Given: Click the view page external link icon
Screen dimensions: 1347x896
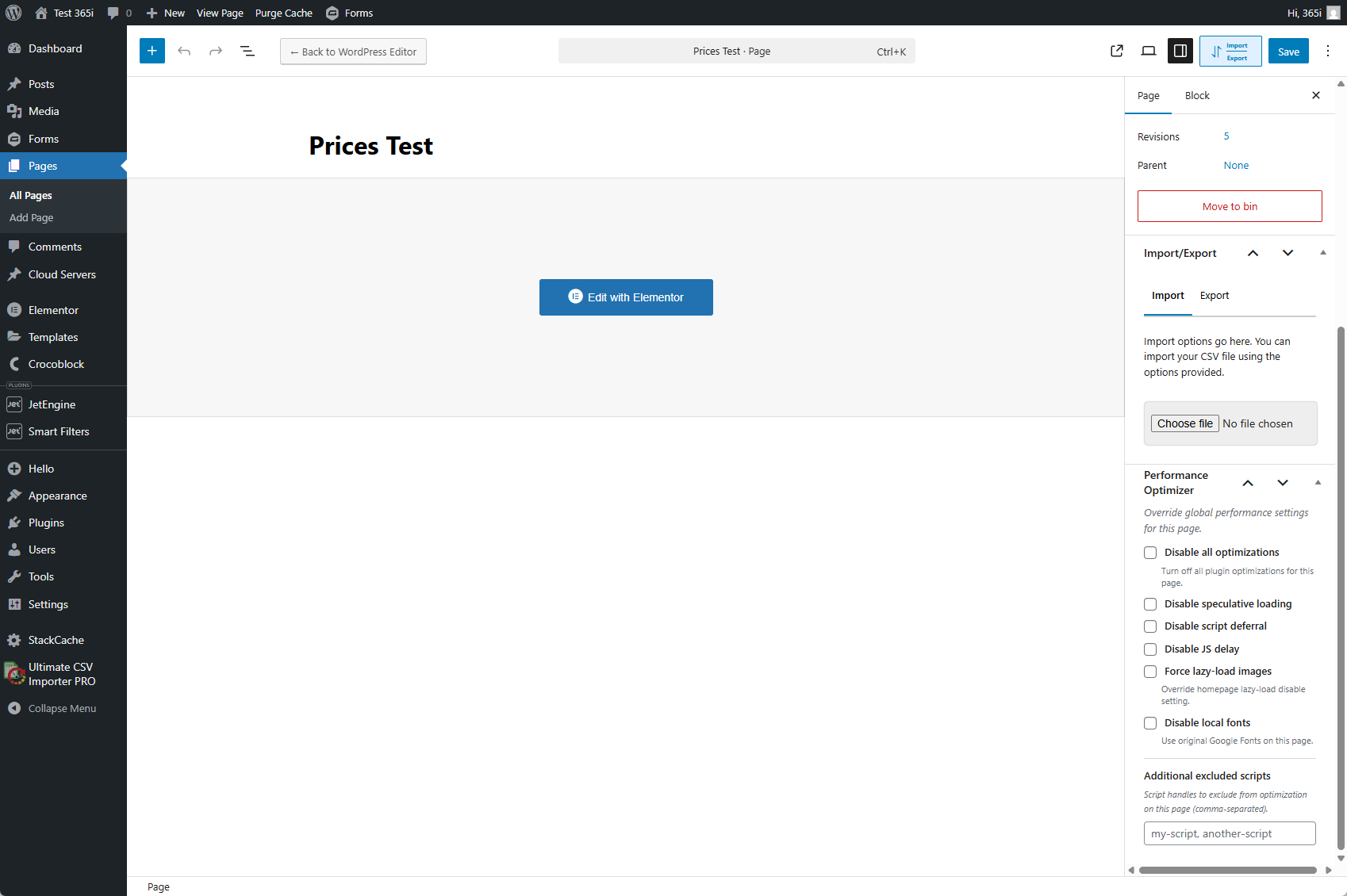Looking at the screenshot, I should [1117, 51].
